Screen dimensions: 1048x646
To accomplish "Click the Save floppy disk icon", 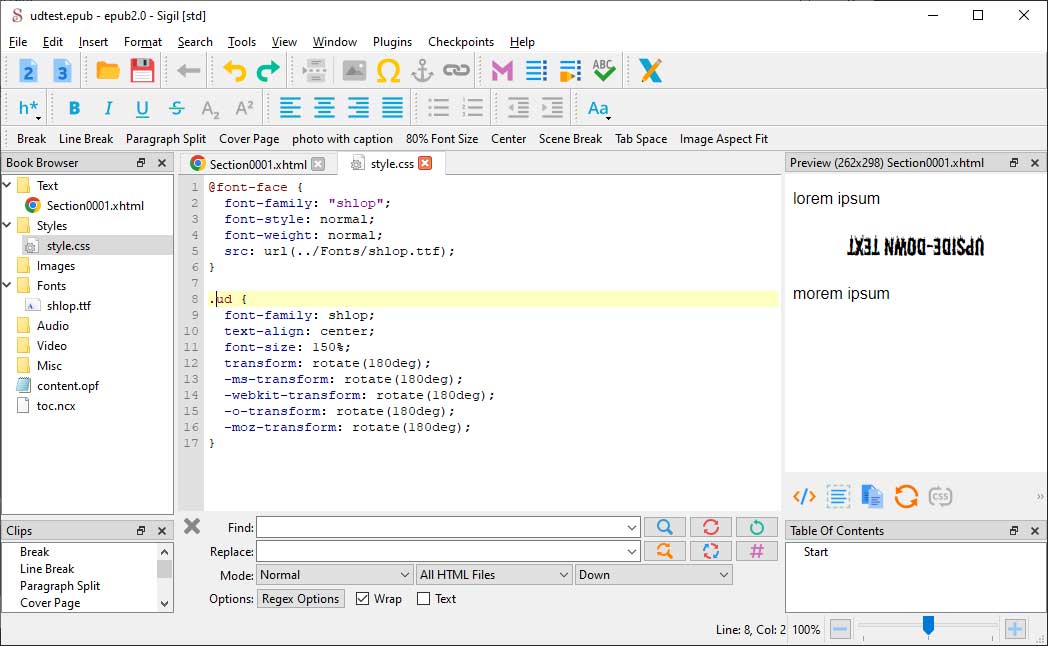I will tap(142, 71).
